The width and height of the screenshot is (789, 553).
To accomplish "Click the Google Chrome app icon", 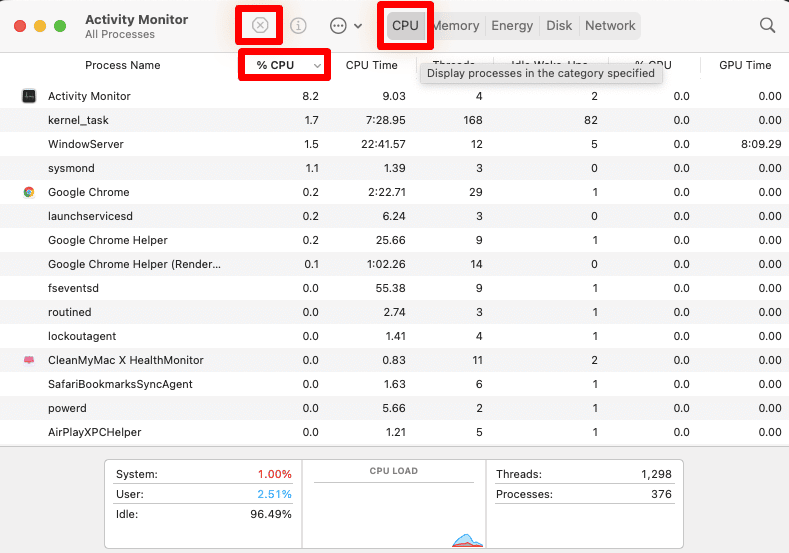I will 29,192.
